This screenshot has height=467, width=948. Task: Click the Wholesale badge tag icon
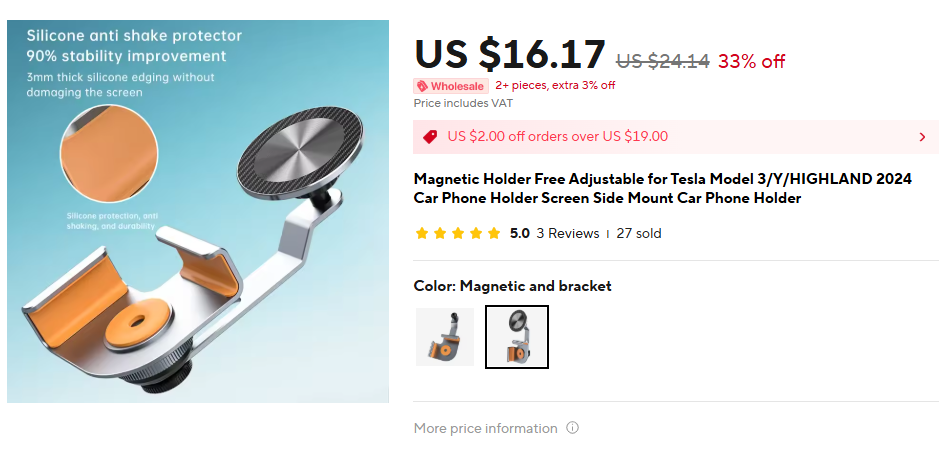422,86
